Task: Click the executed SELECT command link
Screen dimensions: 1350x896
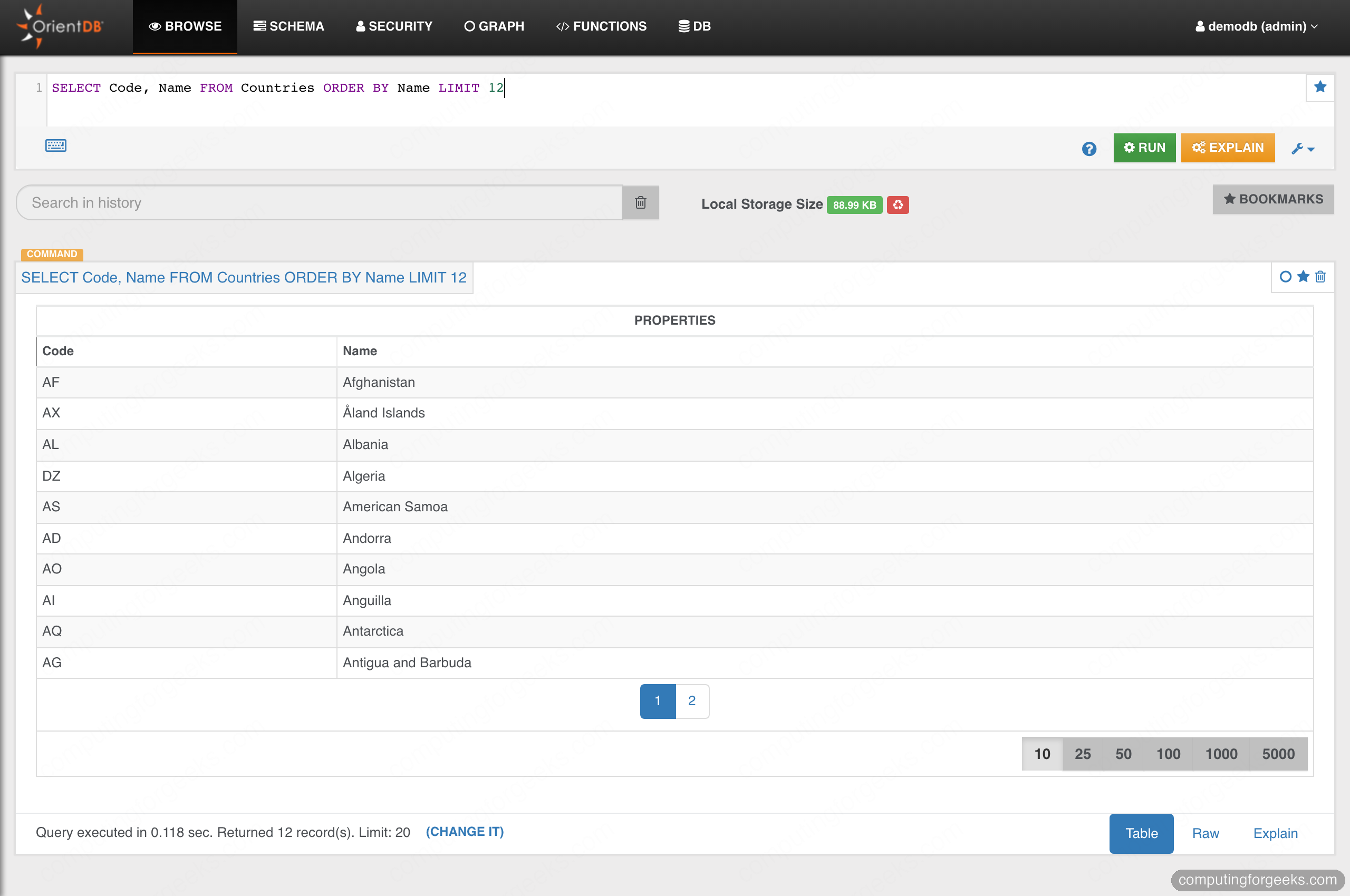Action: coord(244,277)
